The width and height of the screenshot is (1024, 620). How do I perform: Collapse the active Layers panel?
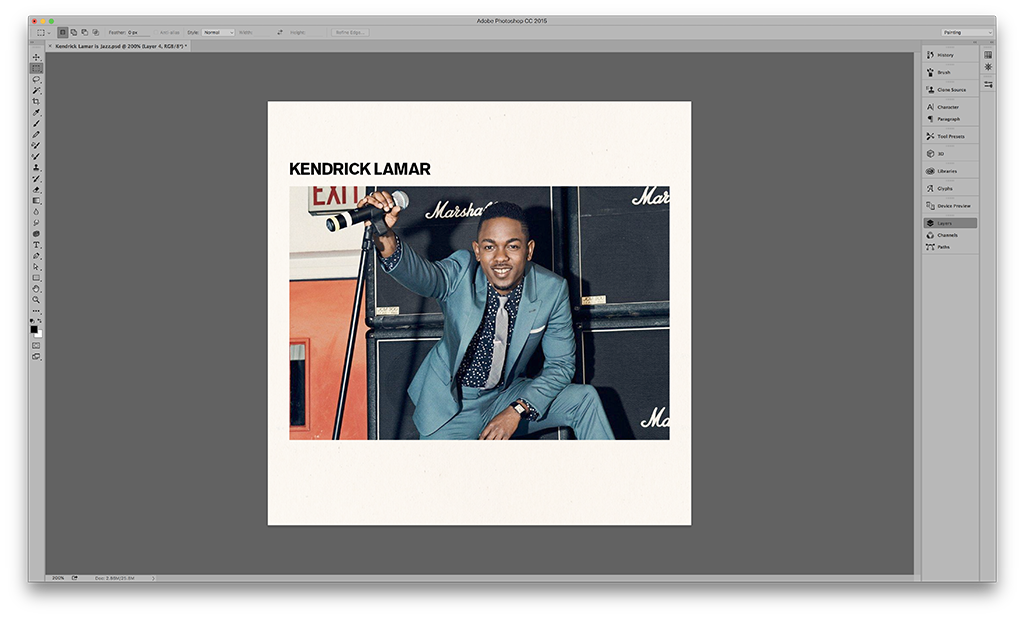[950, 223]
